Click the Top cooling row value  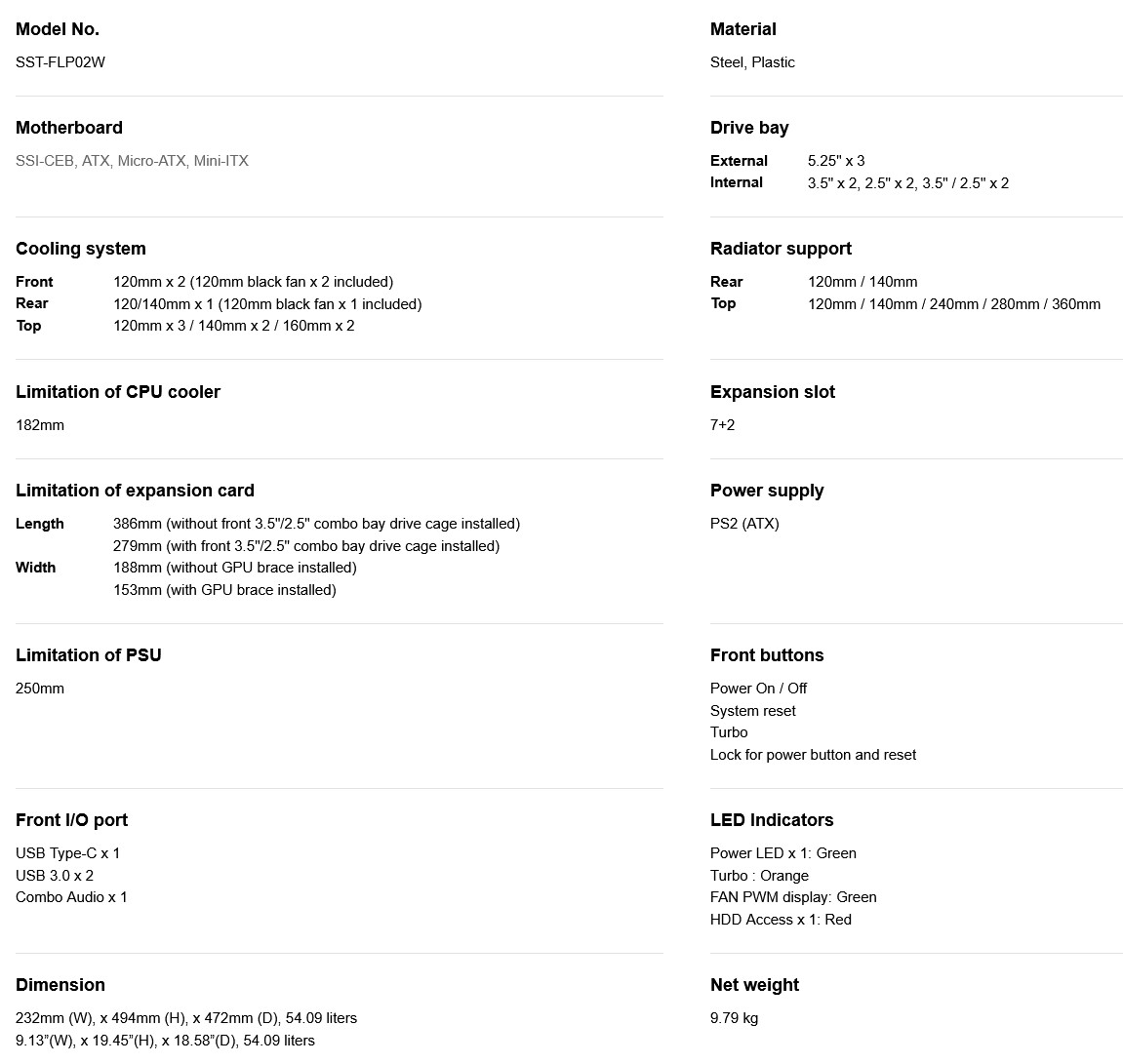coord(233,326)
